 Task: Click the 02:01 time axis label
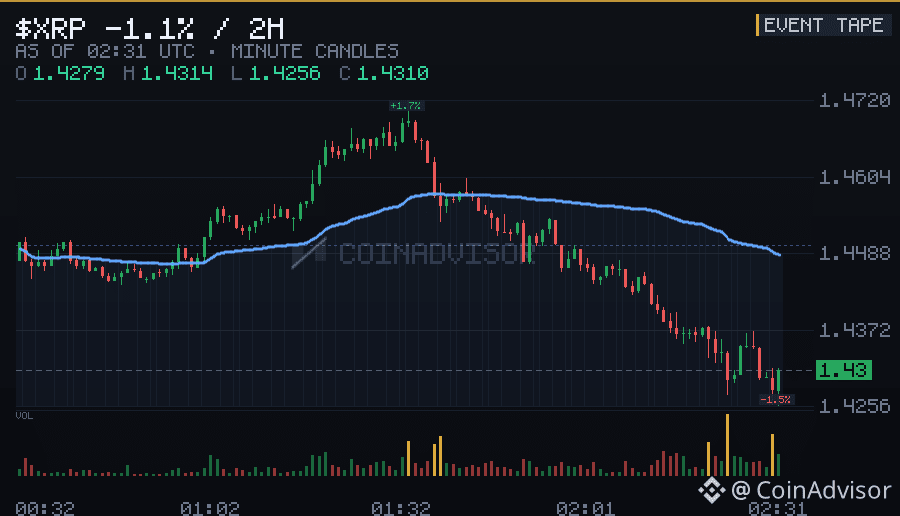[585, 509]
